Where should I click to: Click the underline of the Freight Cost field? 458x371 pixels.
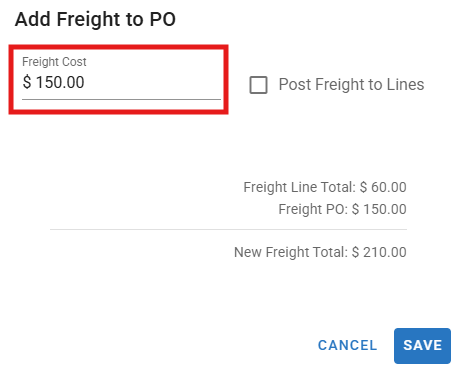[x=121, y=99]
